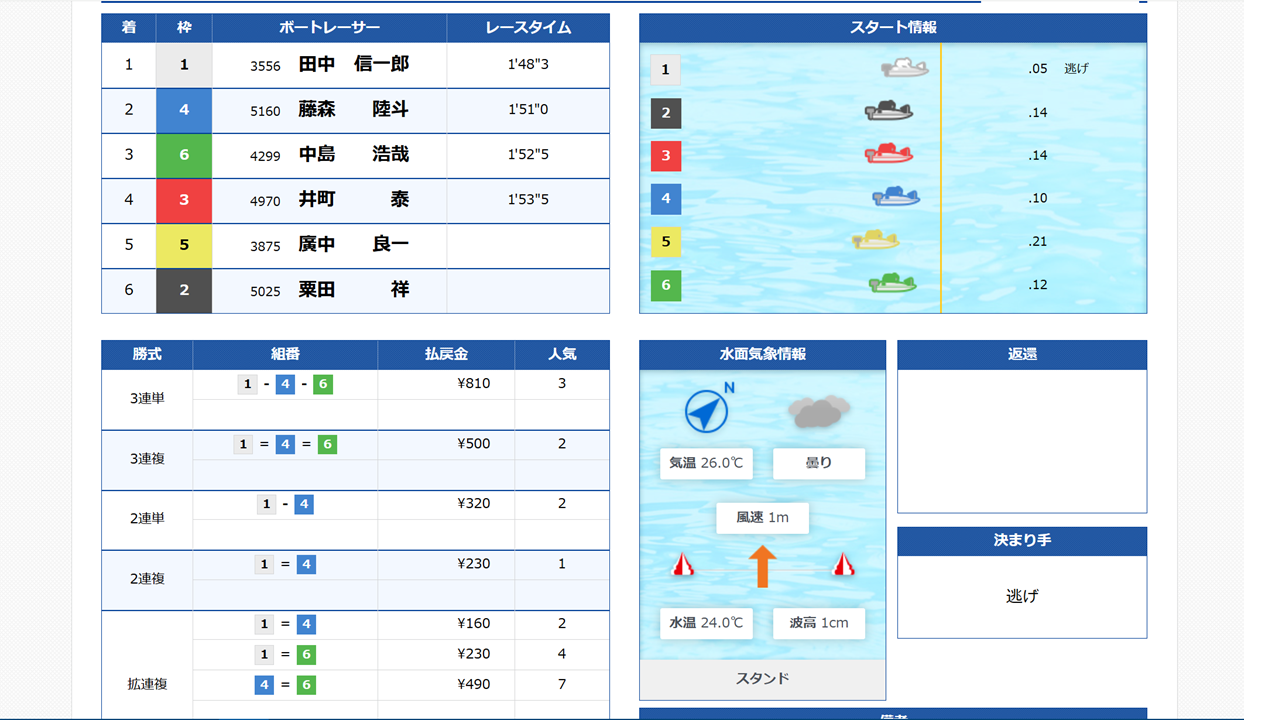The height and width of the screenshot is (720, 1280).
Task: Click the white boat 1 in start info
Action: coord(905,68)
